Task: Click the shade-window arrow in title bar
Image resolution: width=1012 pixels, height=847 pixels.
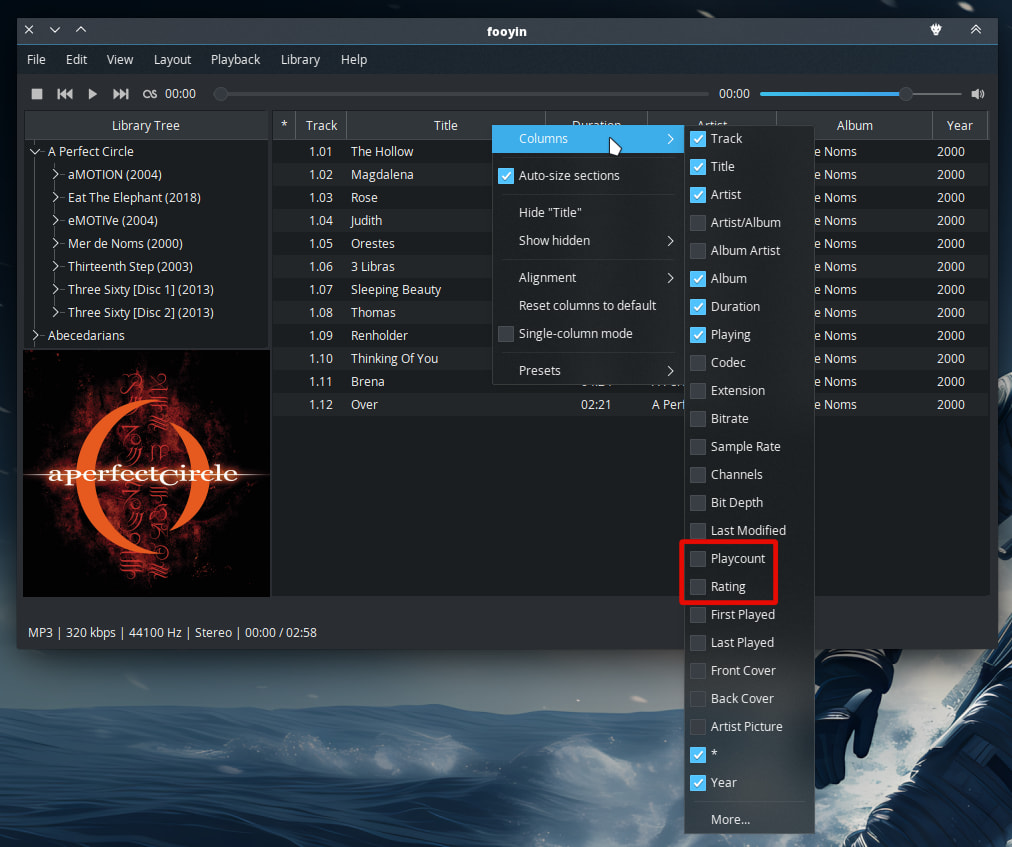Action: click(975, 30)
